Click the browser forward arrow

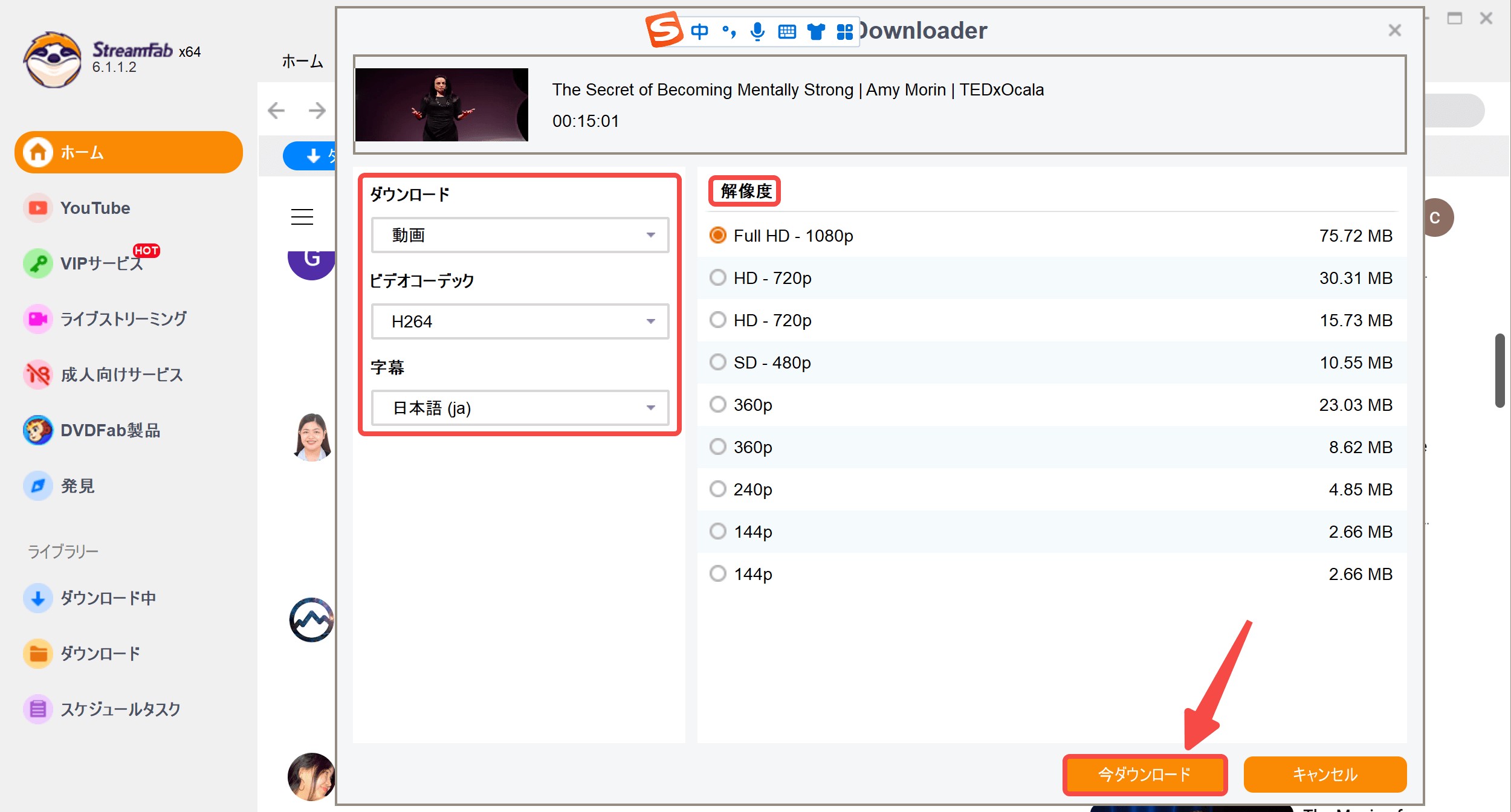tap(317, 111)
